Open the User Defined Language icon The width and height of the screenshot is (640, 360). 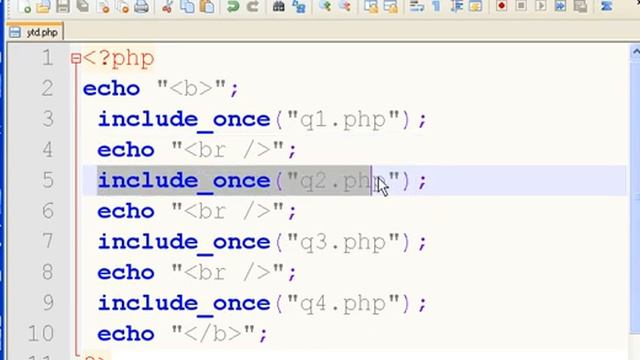[x=476, y=6]
